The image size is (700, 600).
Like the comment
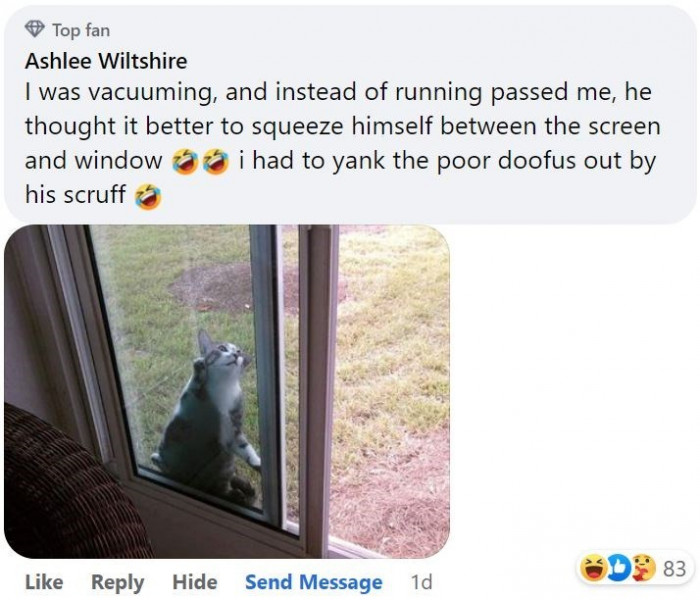tap(44, 582)
